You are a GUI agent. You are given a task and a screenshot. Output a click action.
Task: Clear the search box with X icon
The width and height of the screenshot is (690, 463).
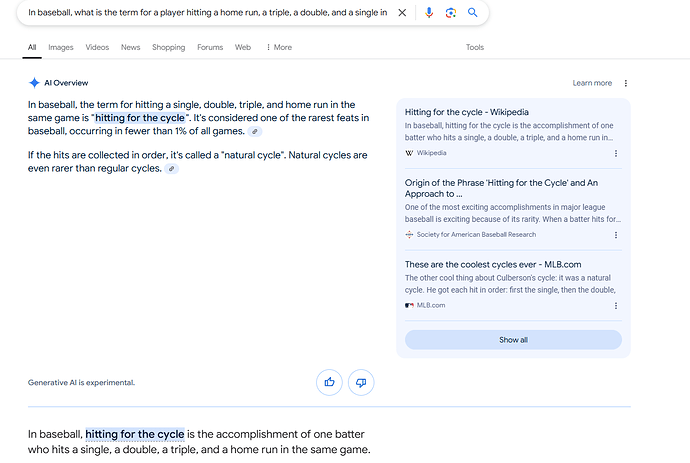click(x=402, y=13)
